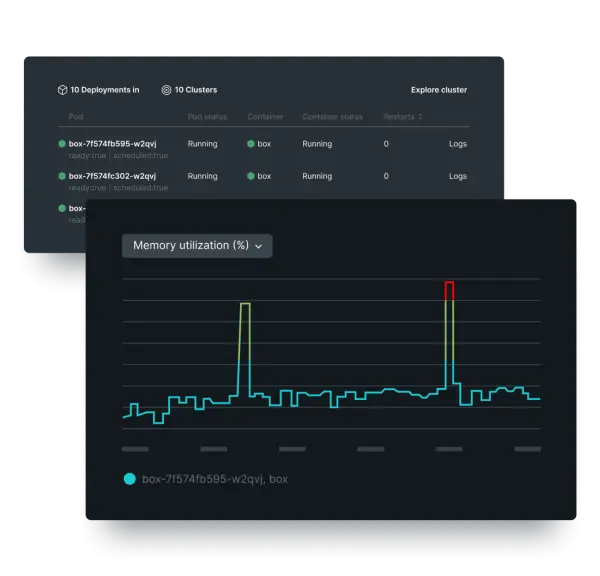The image size is (600, 576).
Task: Sort by the Restarts column header
Action: (x=403, y=117)
